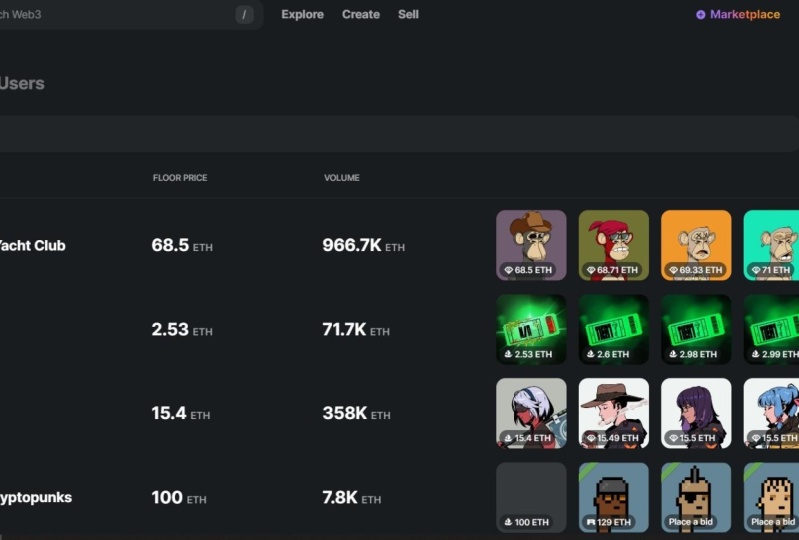799x540 pixels.
Task: Open red ape thumbnail priced 68.71 ETH
Action: tap(614, 245)
